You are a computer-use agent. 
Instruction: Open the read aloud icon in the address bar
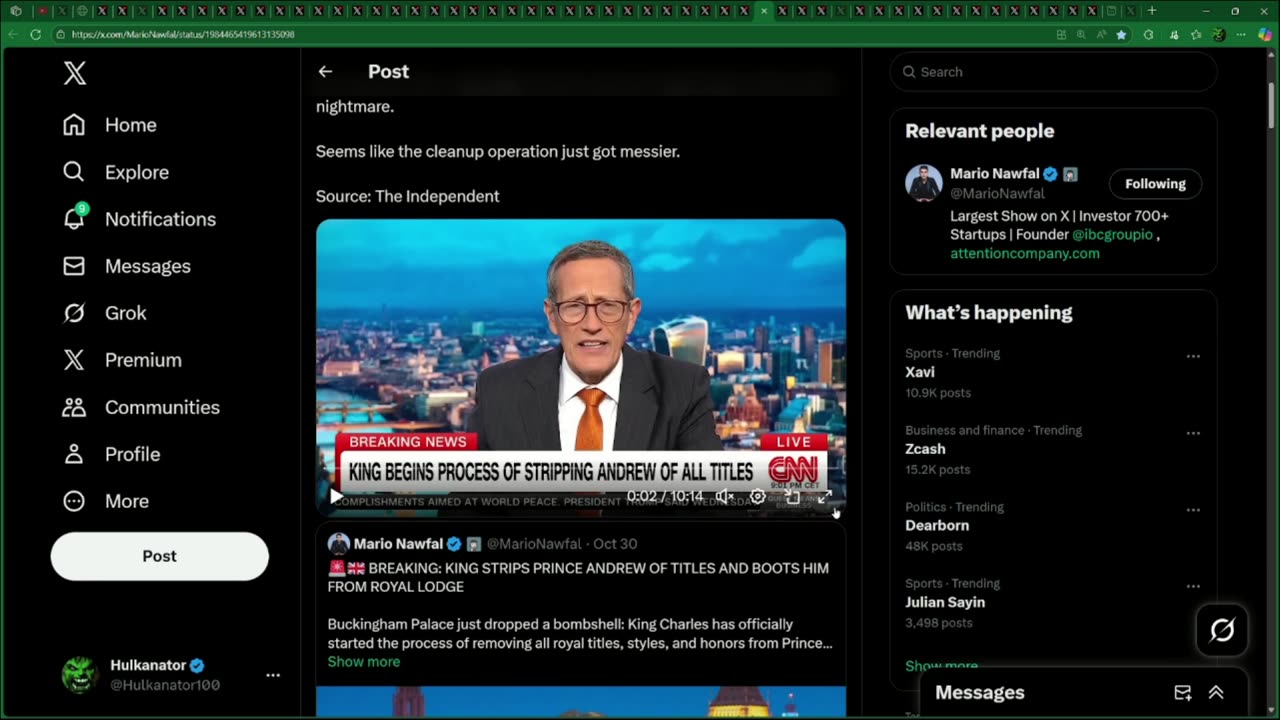[1101, 34]
